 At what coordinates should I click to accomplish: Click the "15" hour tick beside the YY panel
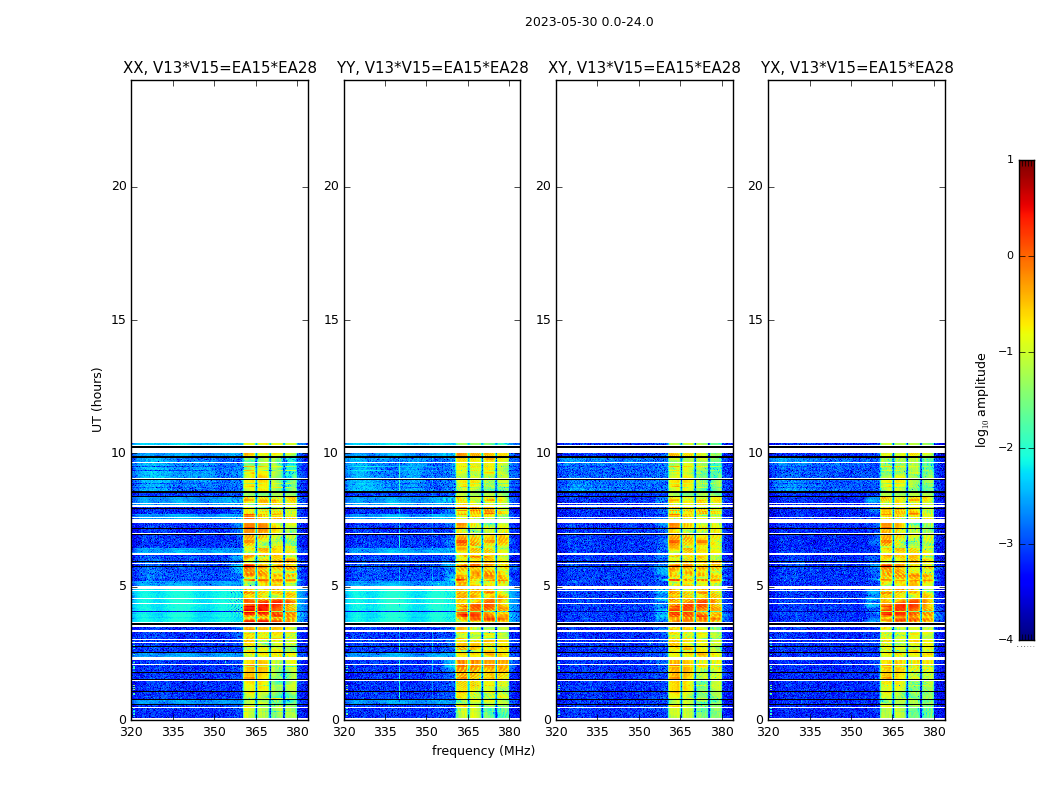(x=331, y=320)
